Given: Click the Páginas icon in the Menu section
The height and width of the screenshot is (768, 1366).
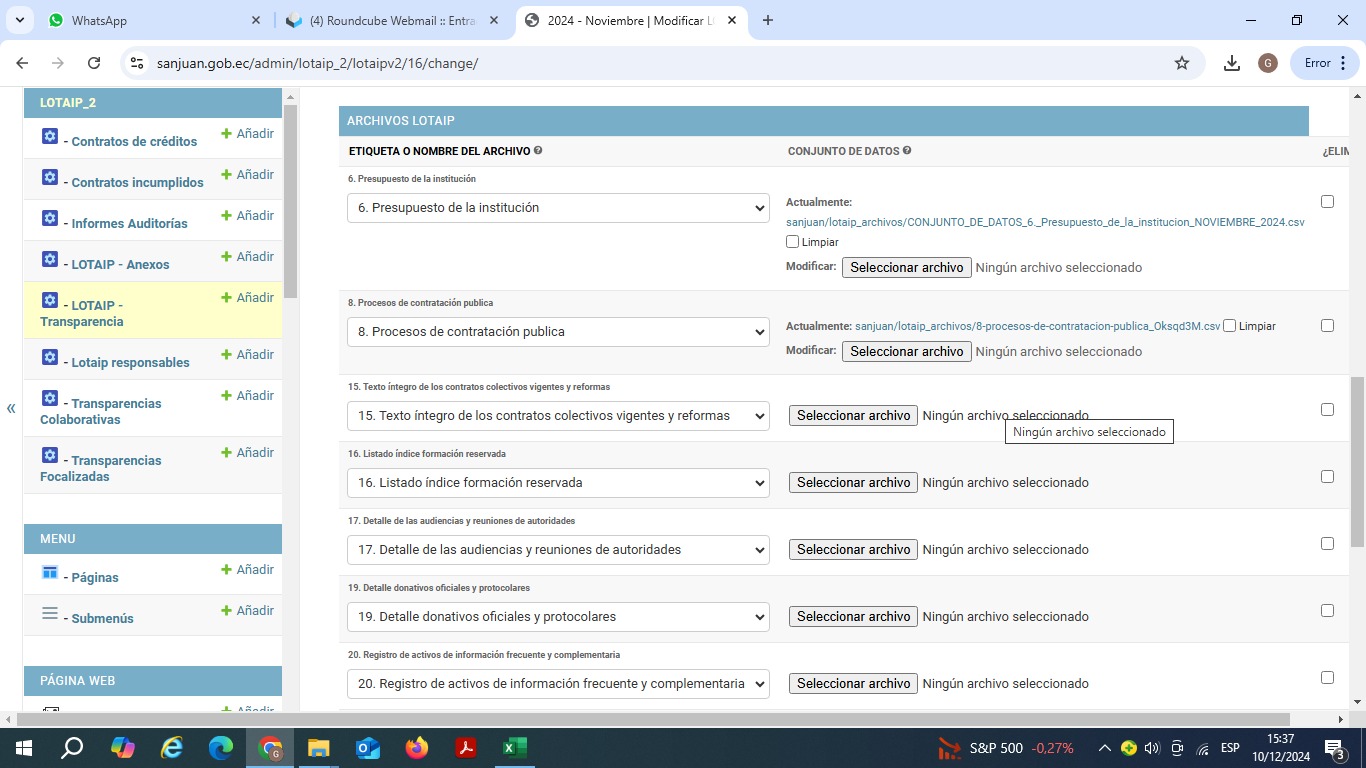Looking at the screenshot, I should tap(50, 573).
